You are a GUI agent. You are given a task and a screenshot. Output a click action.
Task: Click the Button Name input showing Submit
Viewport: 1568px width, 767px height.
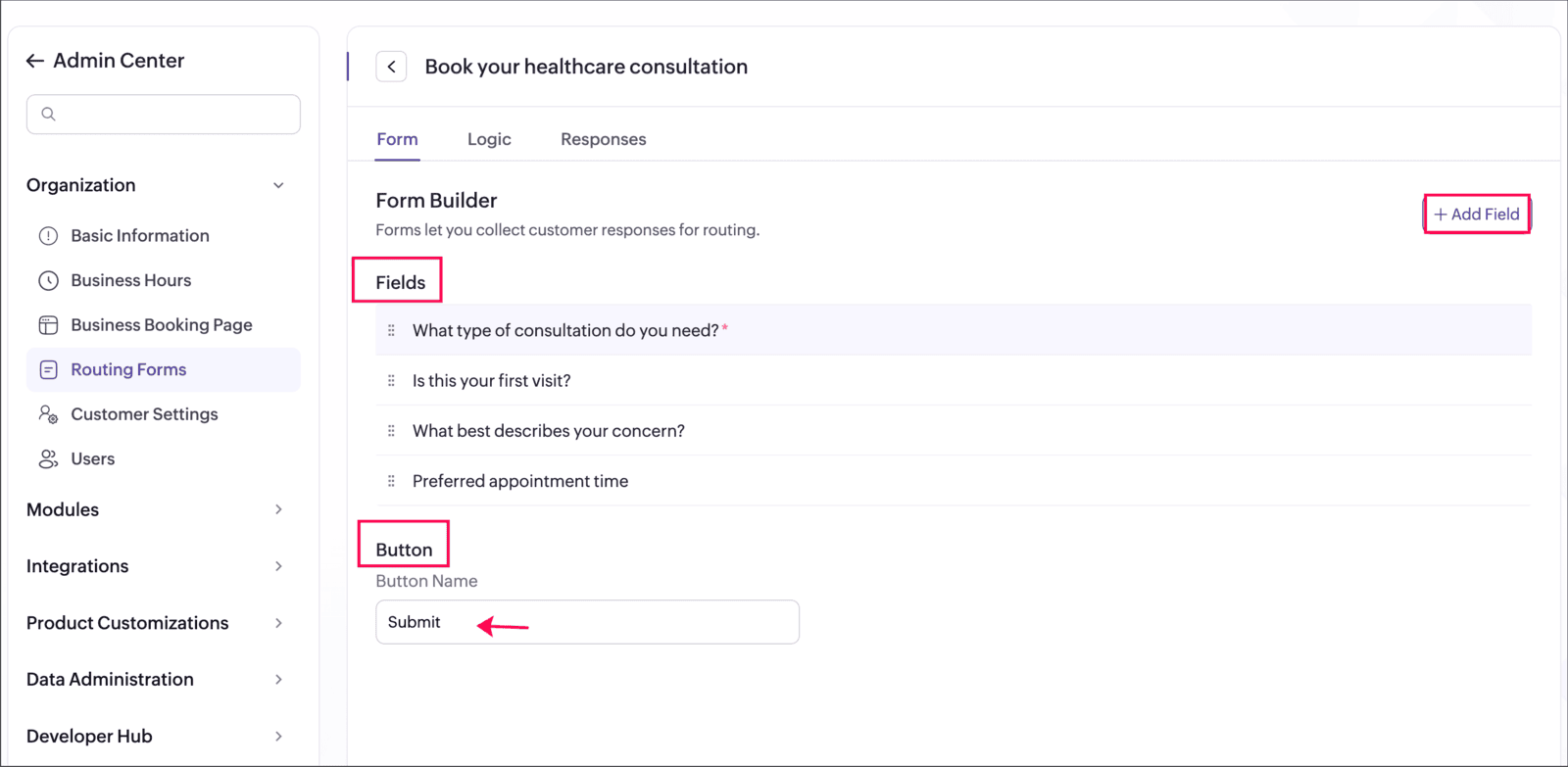point(588,622)
